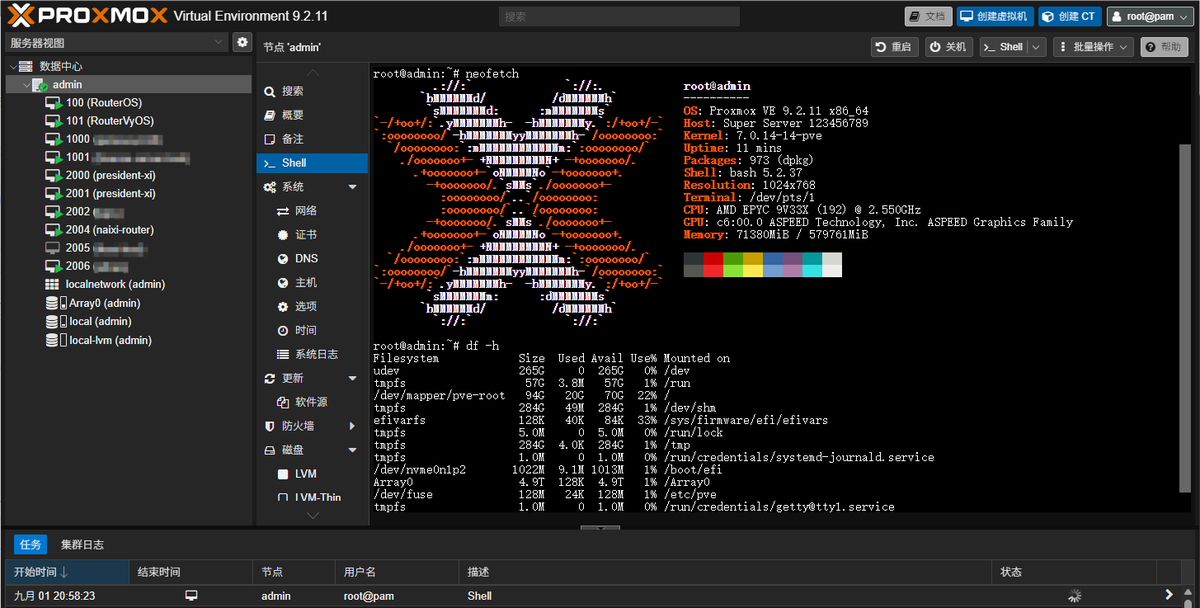Image resolution: width=1200 pixels, height=608 pixels.
Task: Click the running task spinner icon
Action: (1074, 596)
